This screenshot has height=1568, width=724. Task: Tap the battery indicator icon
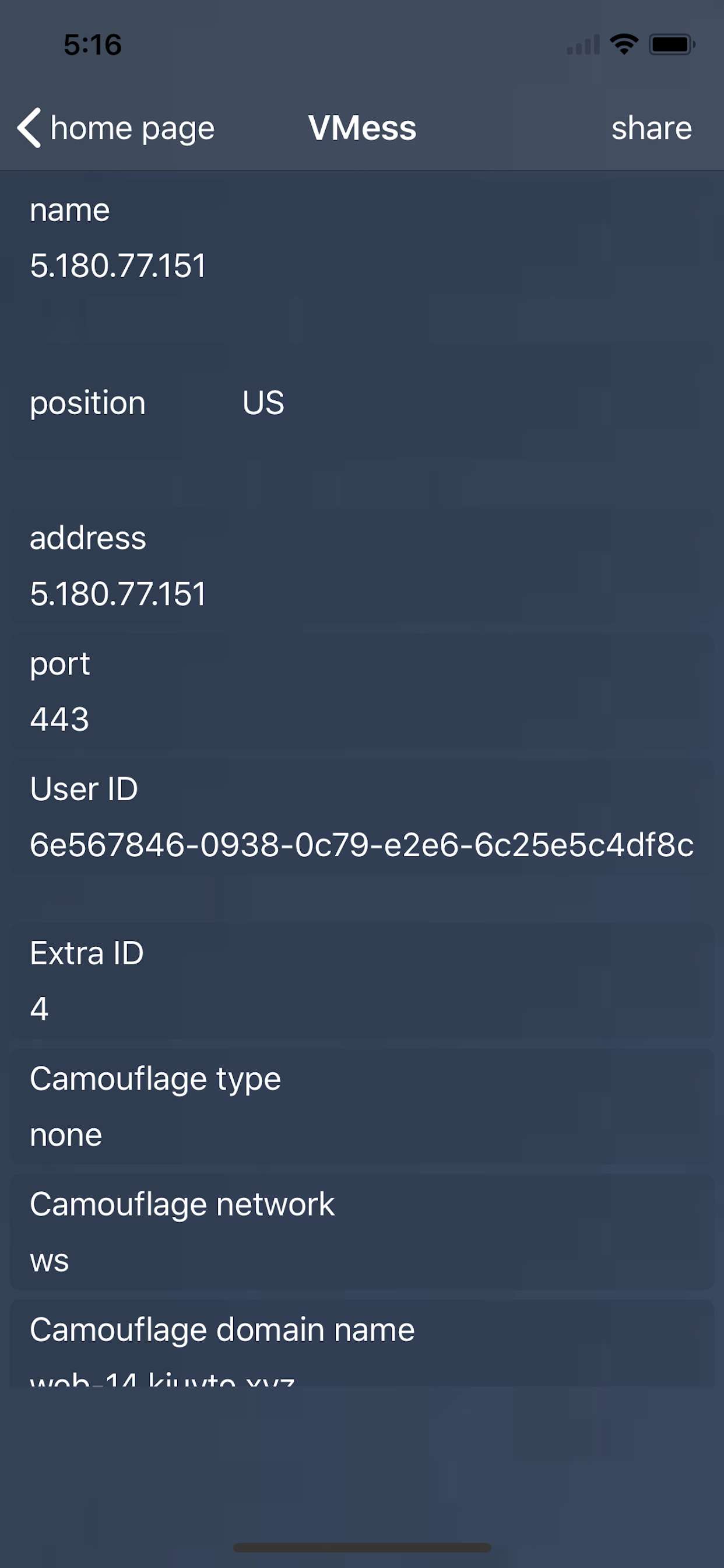671,44
